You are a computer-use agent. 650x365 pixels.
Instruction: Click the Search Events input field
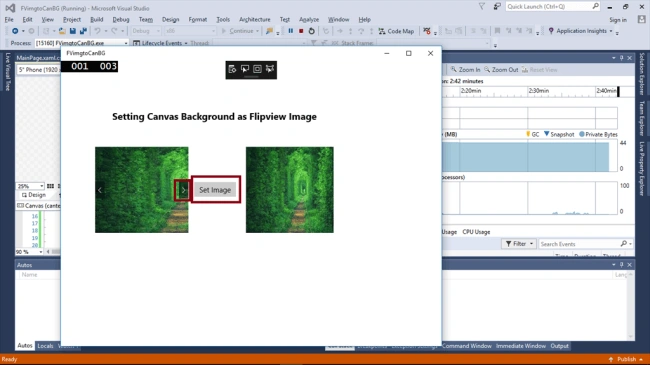(x=580, y=244)
